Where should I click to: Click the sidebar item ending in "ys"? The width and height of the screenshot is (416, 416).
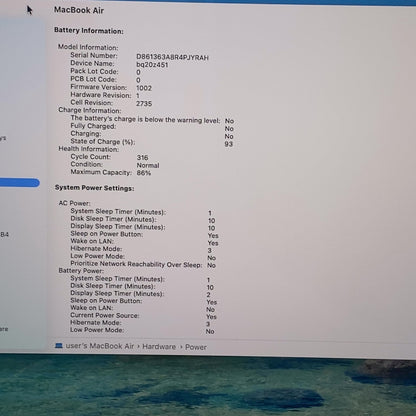[3, 138]
